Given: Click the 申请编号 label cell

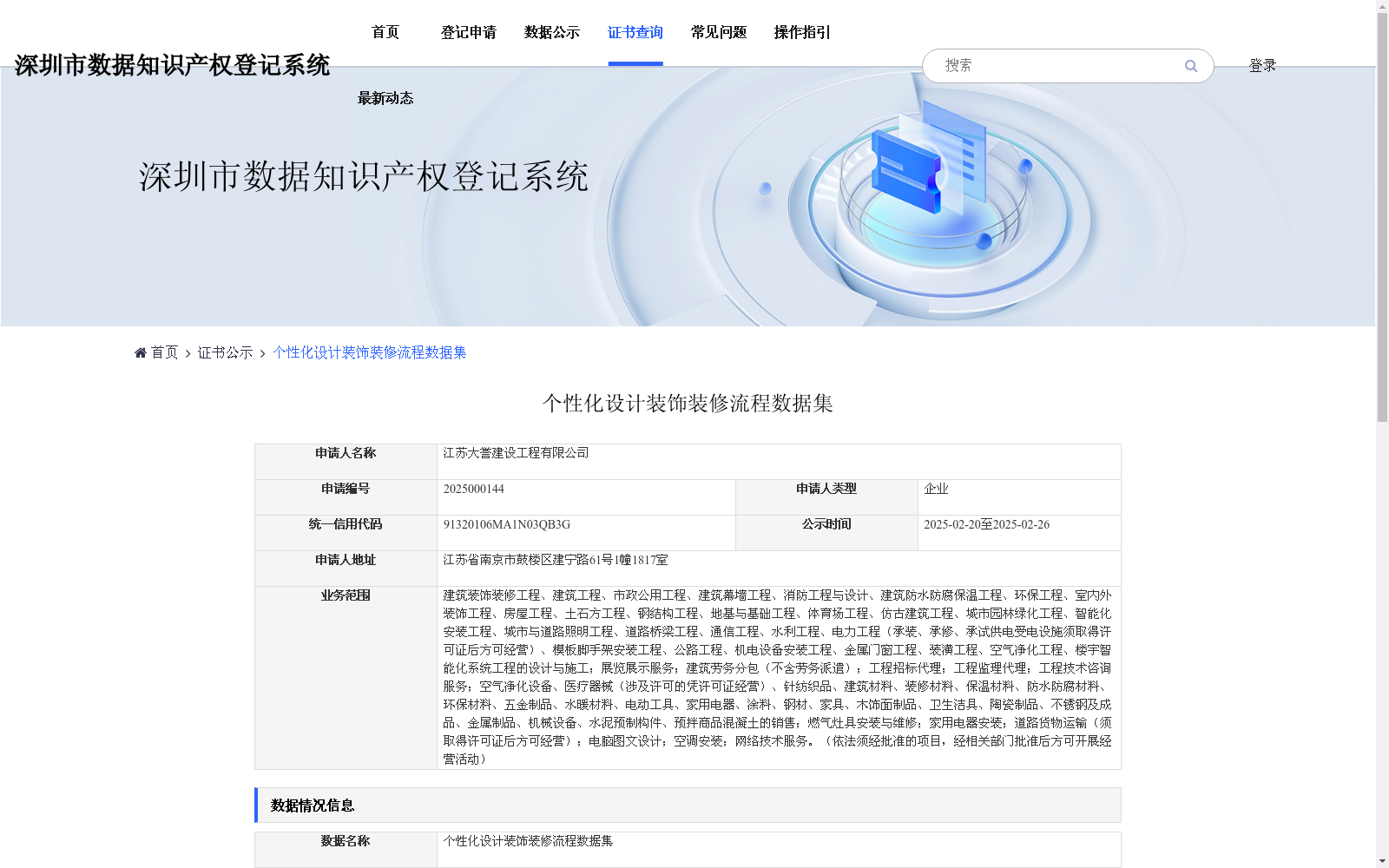Looking at the screenshot, I should pos(346,497).
